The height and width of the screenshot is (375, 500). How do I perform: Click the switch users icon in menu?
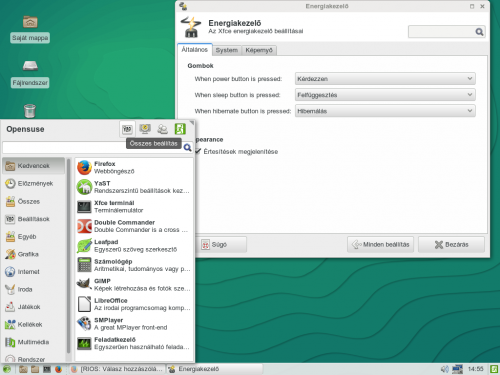[x=163, y=129]
